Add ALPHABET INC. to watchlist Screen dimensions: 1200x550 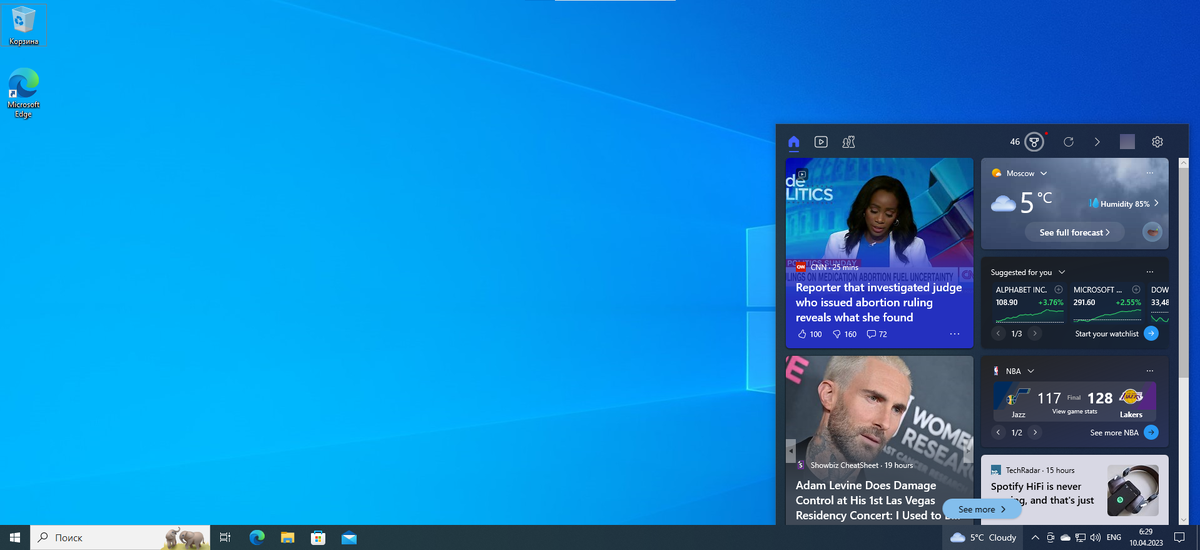point(1058,289)
